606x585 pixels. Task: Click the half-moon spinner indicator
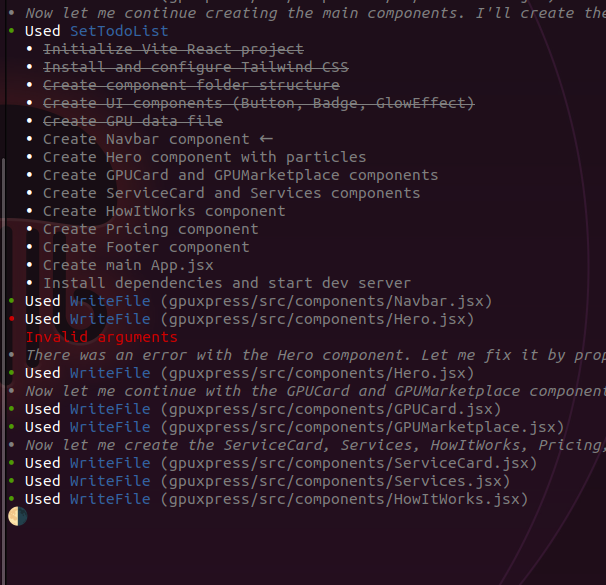pyautogui.click(x=18, y=517)
